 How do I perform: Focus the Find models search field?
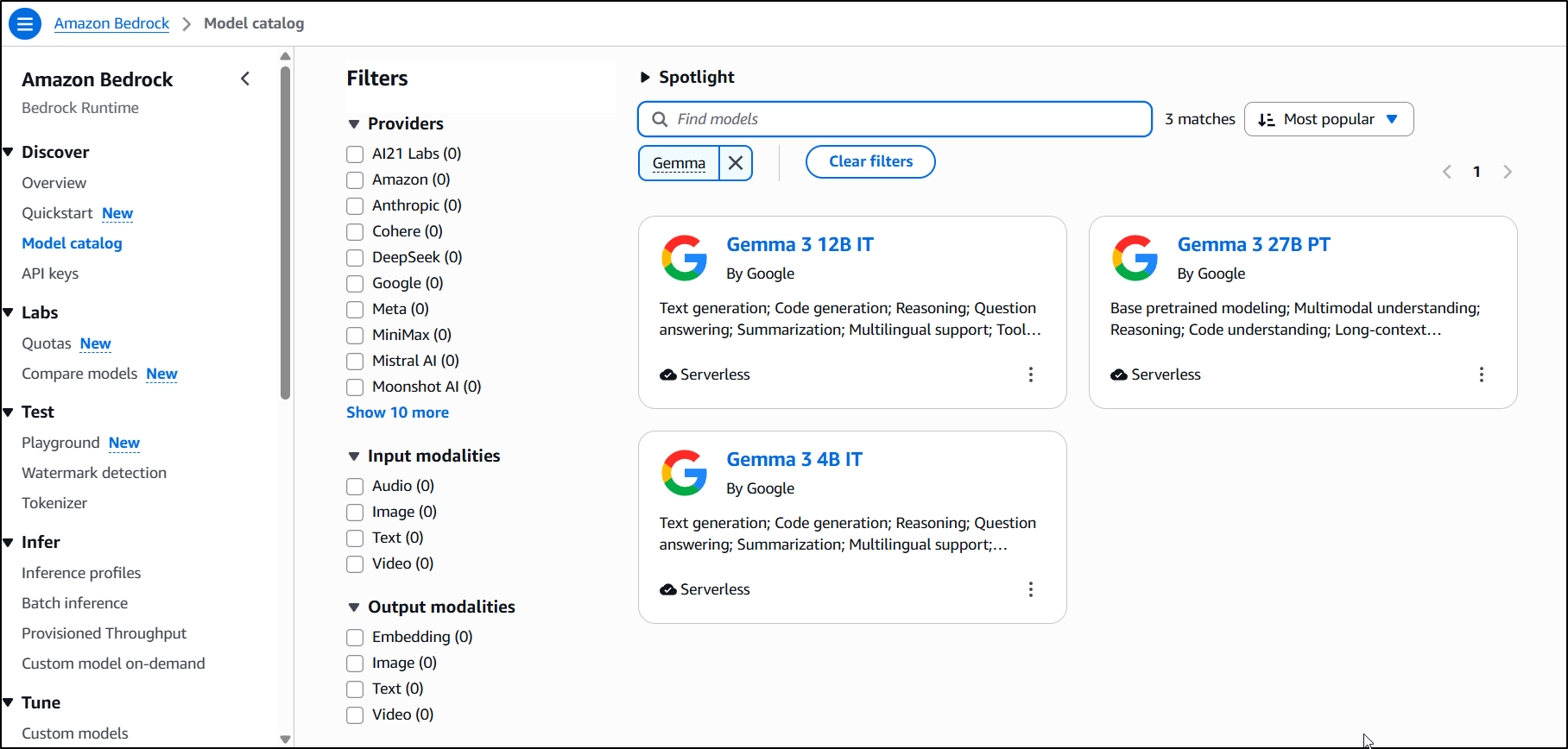point(895,119)
